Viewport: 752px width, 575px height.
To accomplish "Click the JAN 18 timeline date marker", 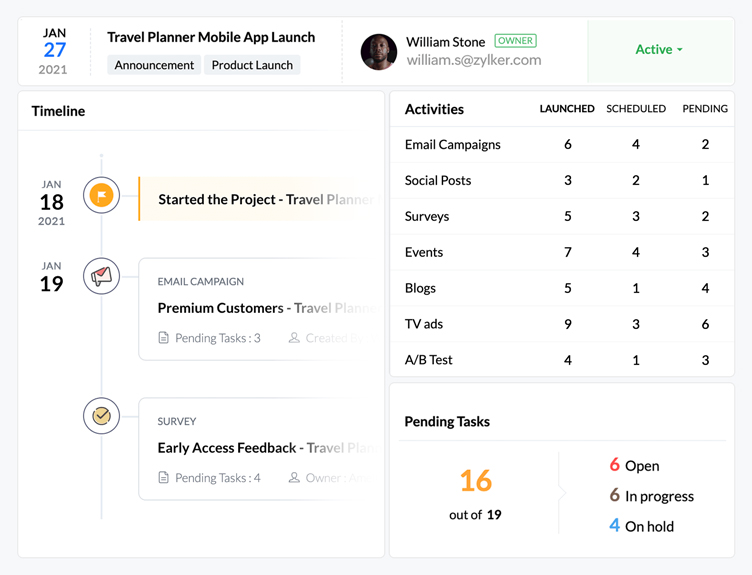I will tap(52, 202).
